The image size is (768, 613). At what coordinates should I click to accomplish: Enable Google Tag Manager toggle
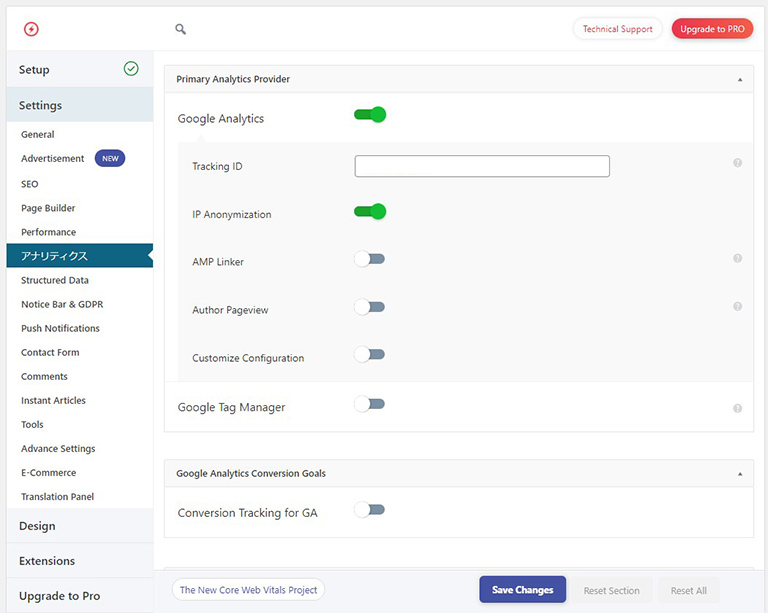tap(370, 404)
